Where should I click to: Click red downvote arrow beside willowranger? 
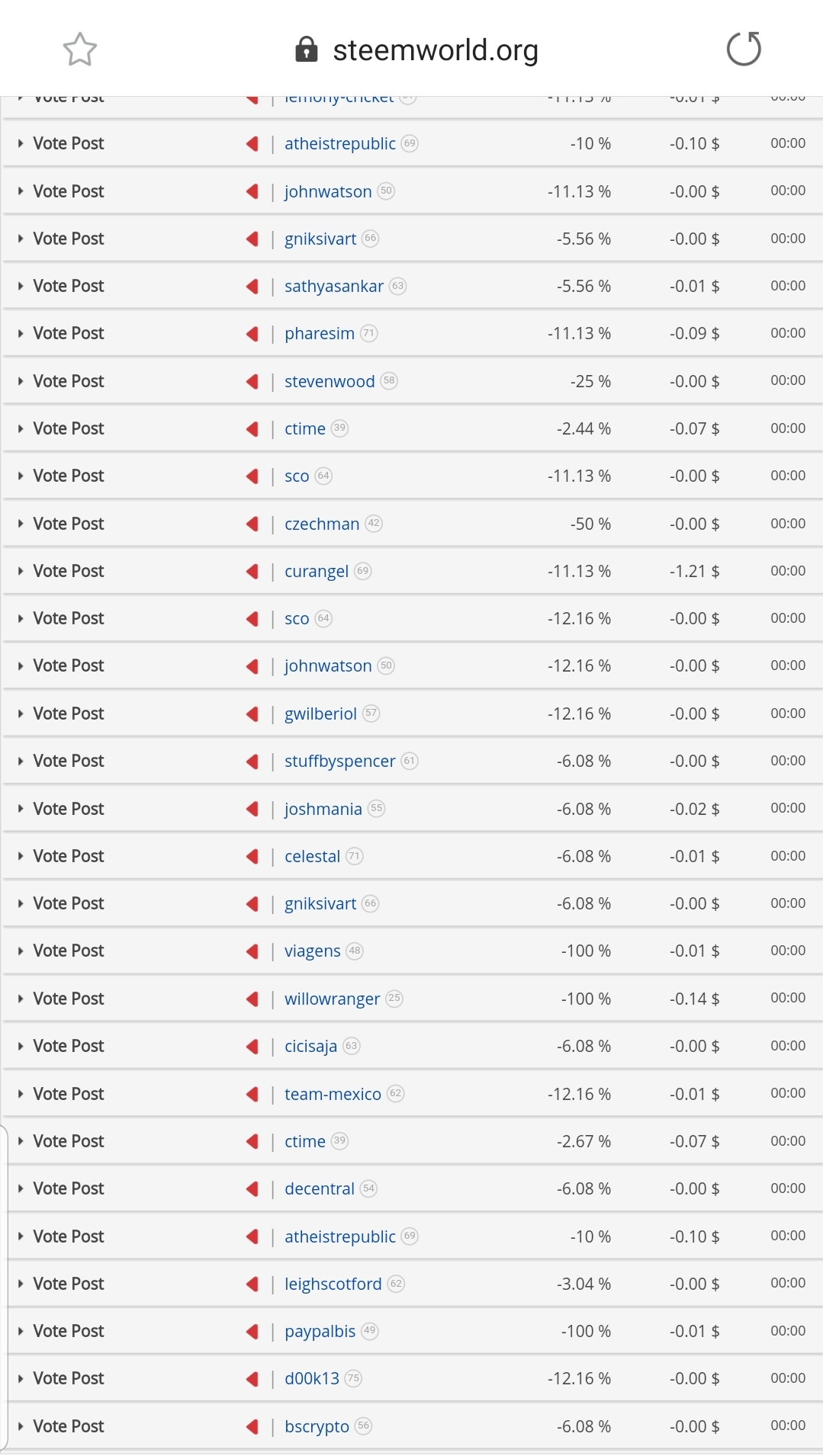point(252,999)
